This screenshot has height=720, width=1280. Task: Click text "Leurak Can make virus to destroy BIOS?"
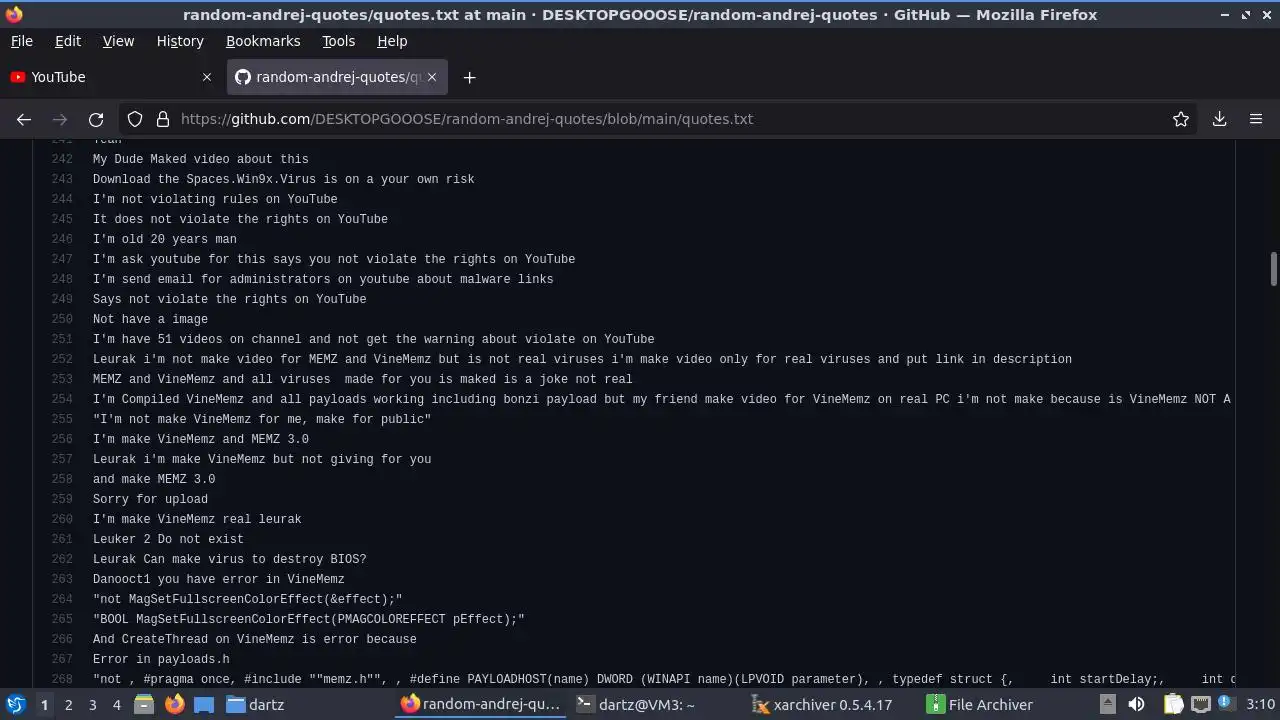(230, 559)
